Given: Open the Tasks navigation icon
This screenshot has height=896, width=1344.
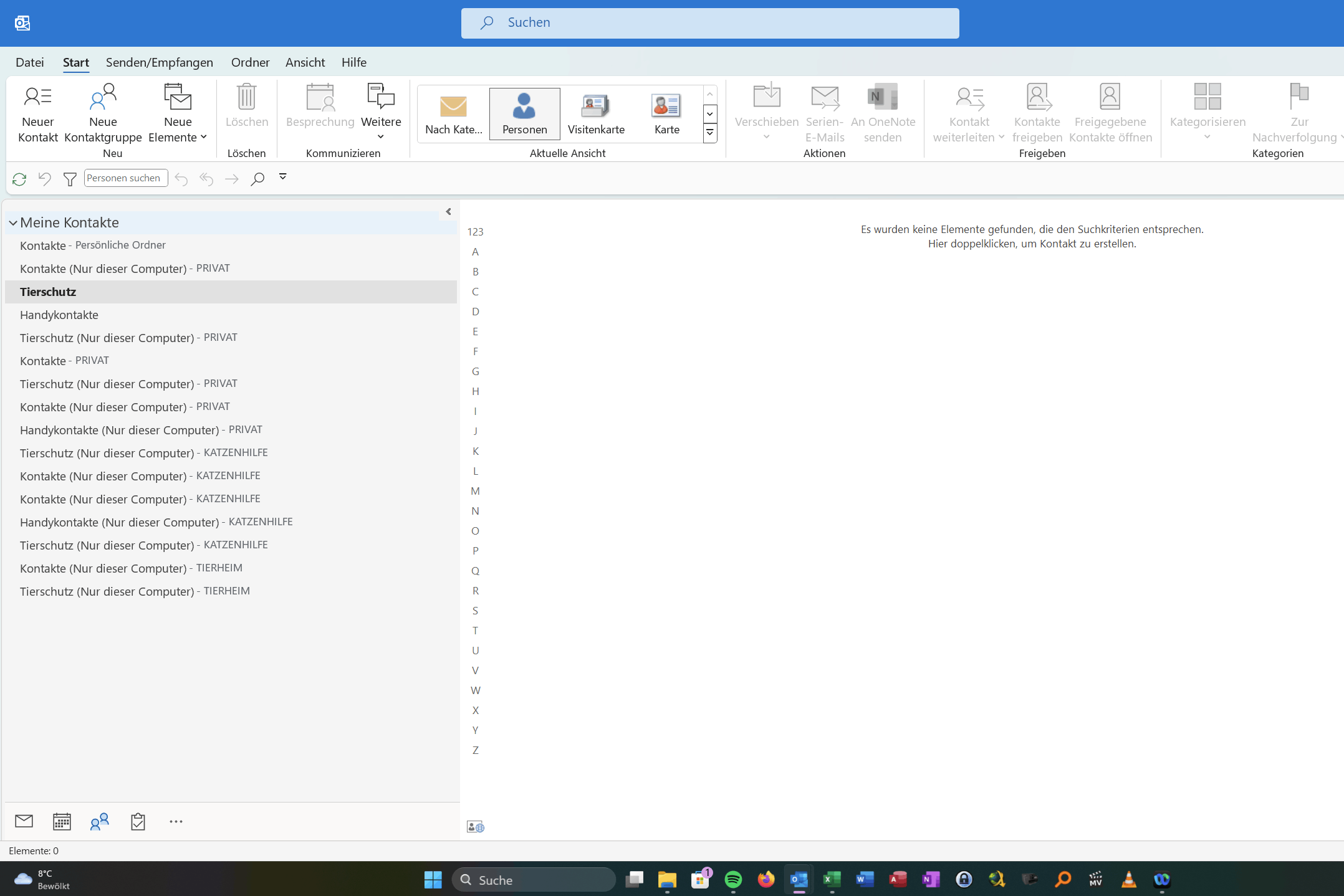Looking at the screenshot, I should coord(138,821).
